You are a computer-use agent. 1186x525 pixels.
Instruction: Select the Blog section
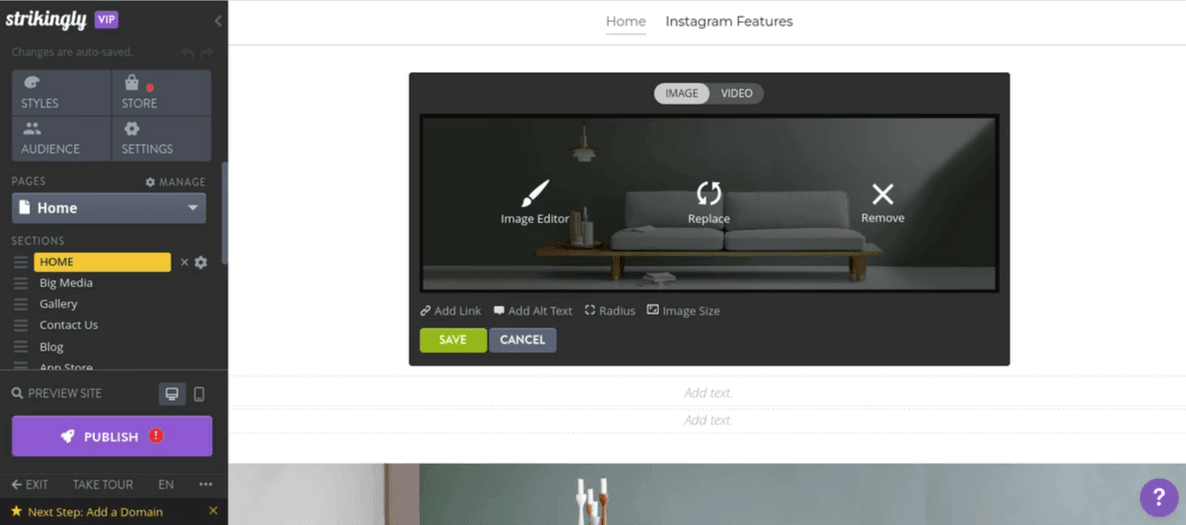(x=51, y=347)
